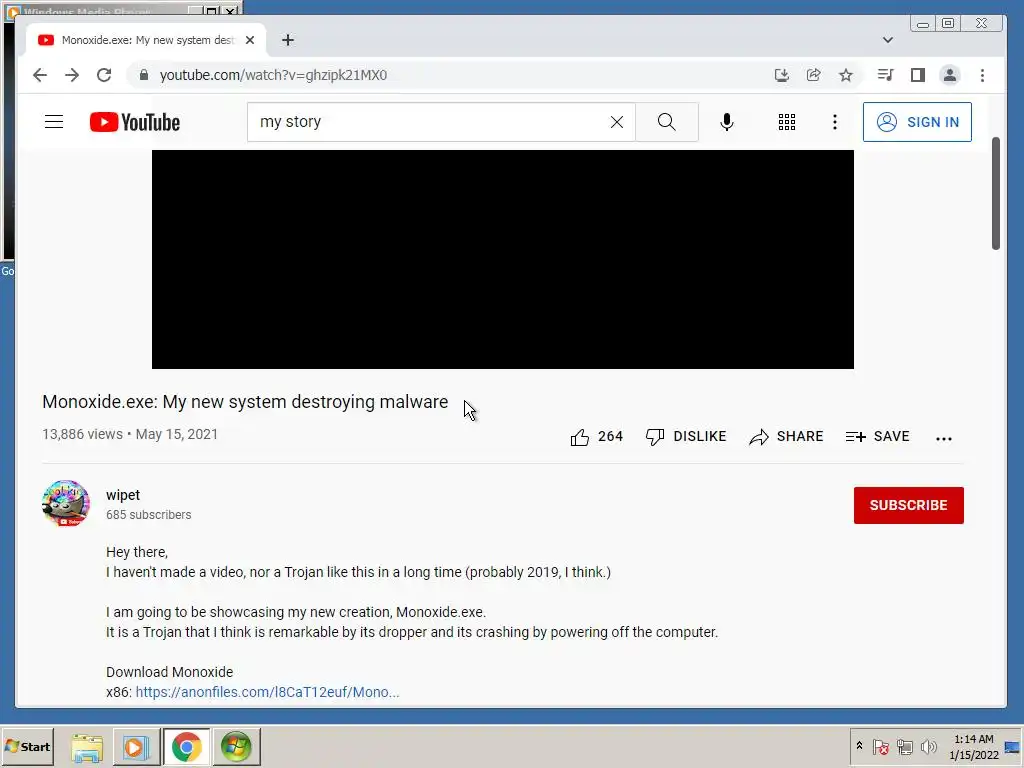
Task: Close the Monoxide.exe browser tab
Action: pos(249,40)
